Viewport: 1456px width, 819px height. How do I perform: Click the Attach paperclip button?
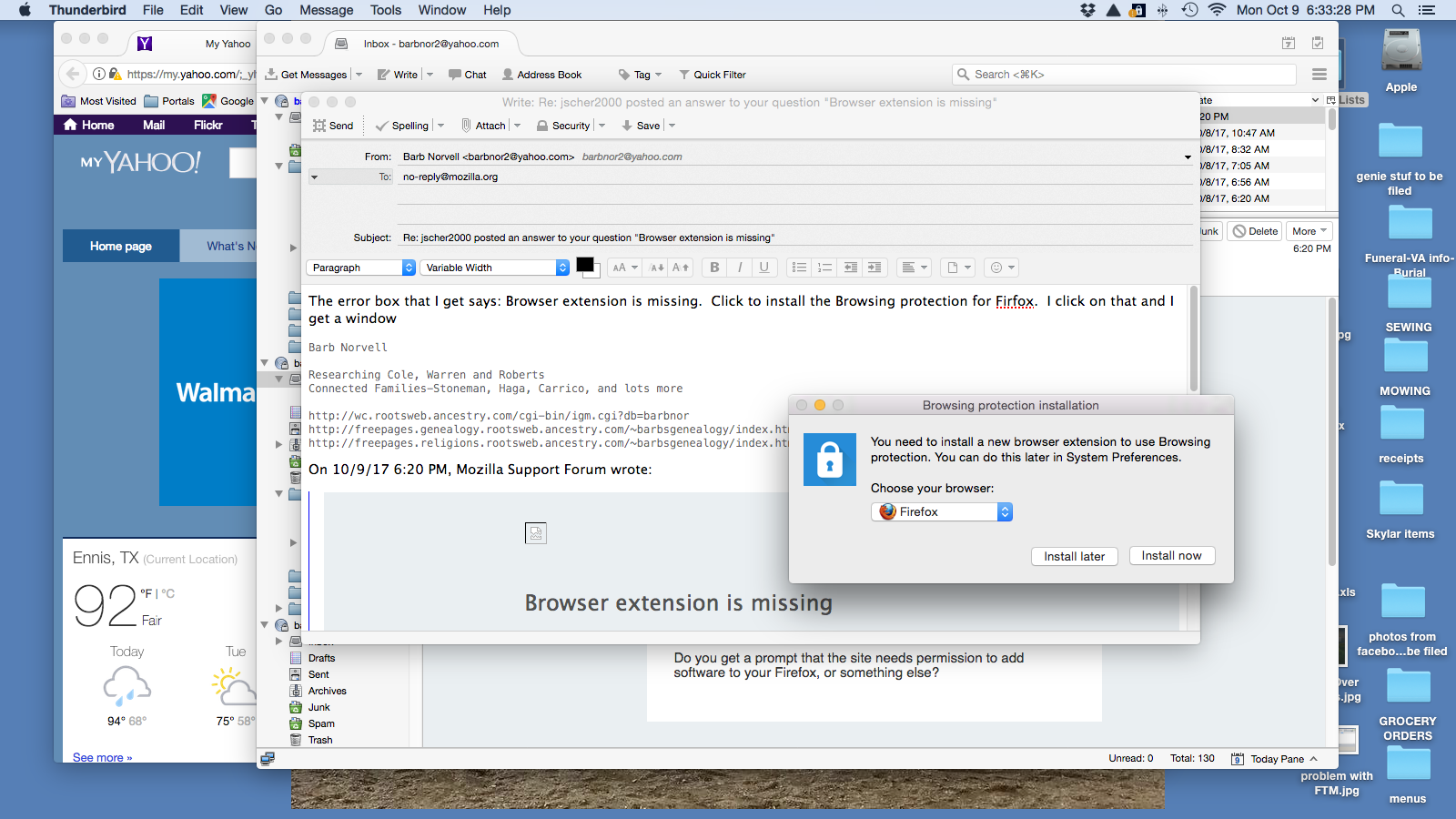point(483,126)
